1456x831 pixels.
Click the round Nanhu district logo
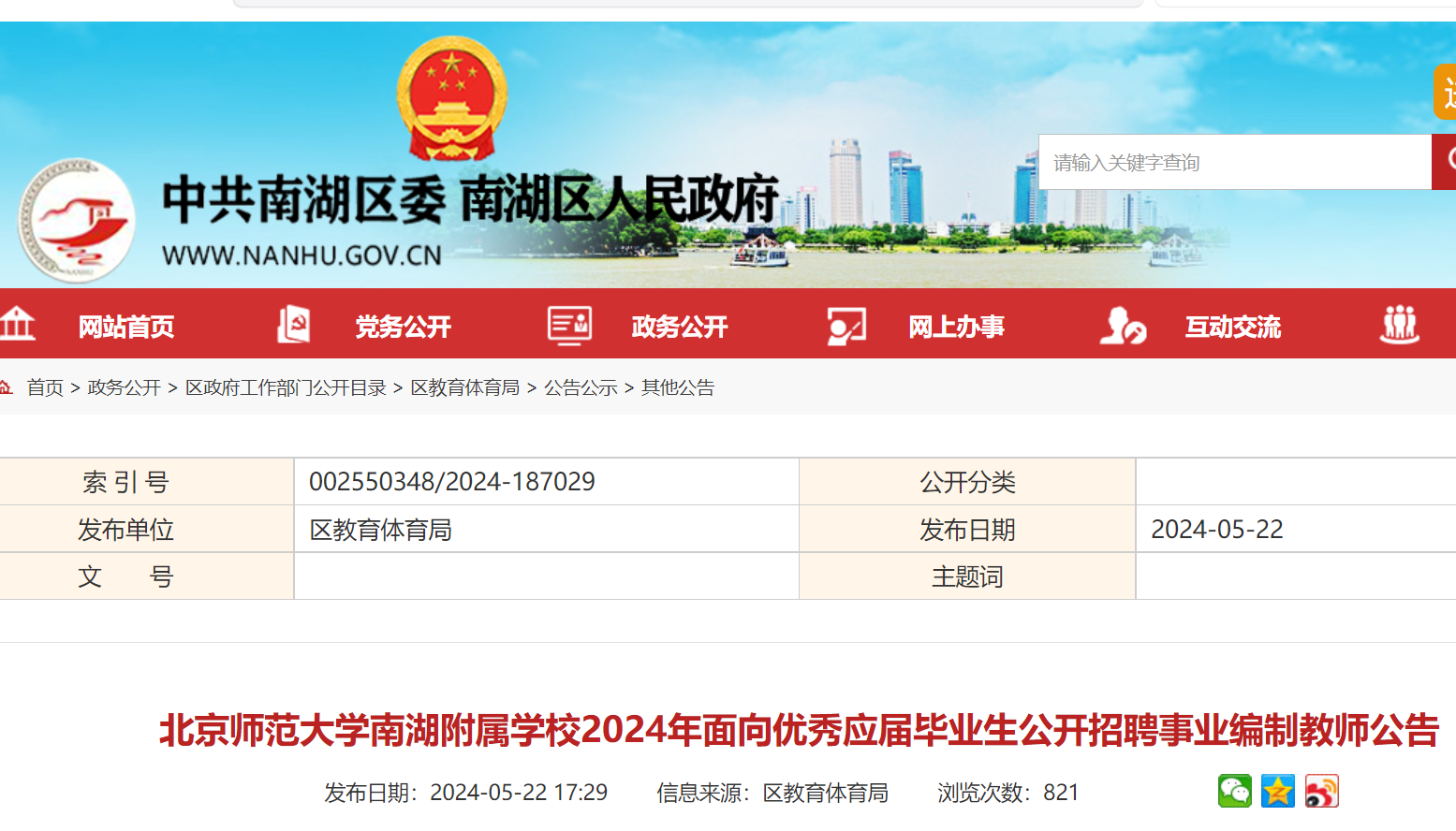coord(77,221)
